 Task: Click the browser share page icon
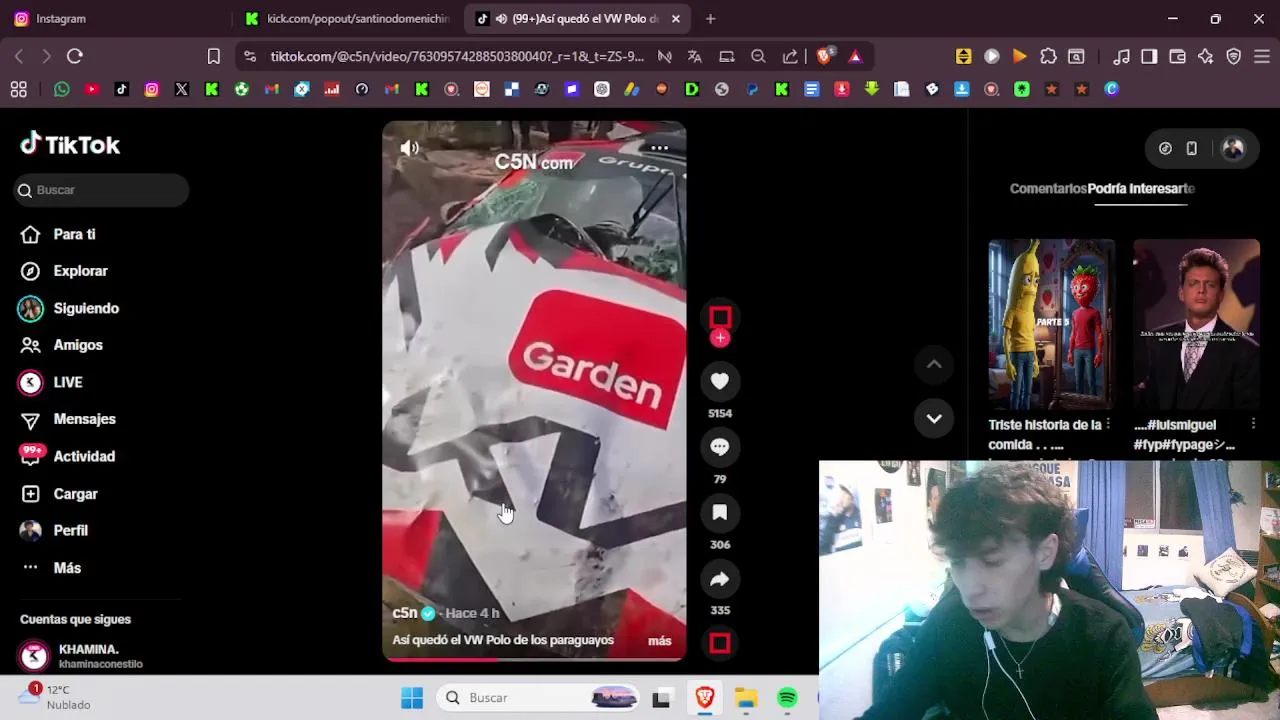pos(790,57)
